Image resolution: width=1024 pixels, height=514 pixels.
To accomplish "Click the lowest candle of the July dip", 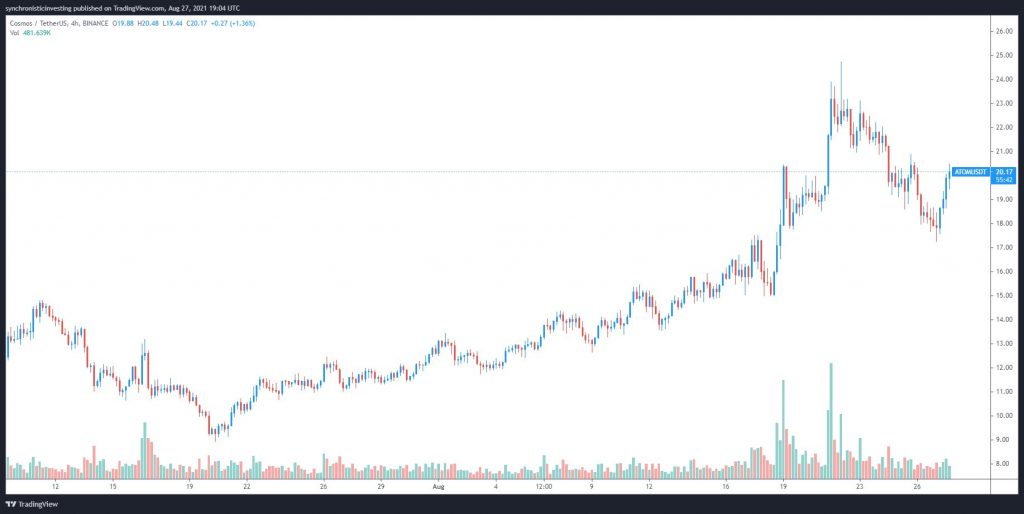I will [x=212, y=431].
